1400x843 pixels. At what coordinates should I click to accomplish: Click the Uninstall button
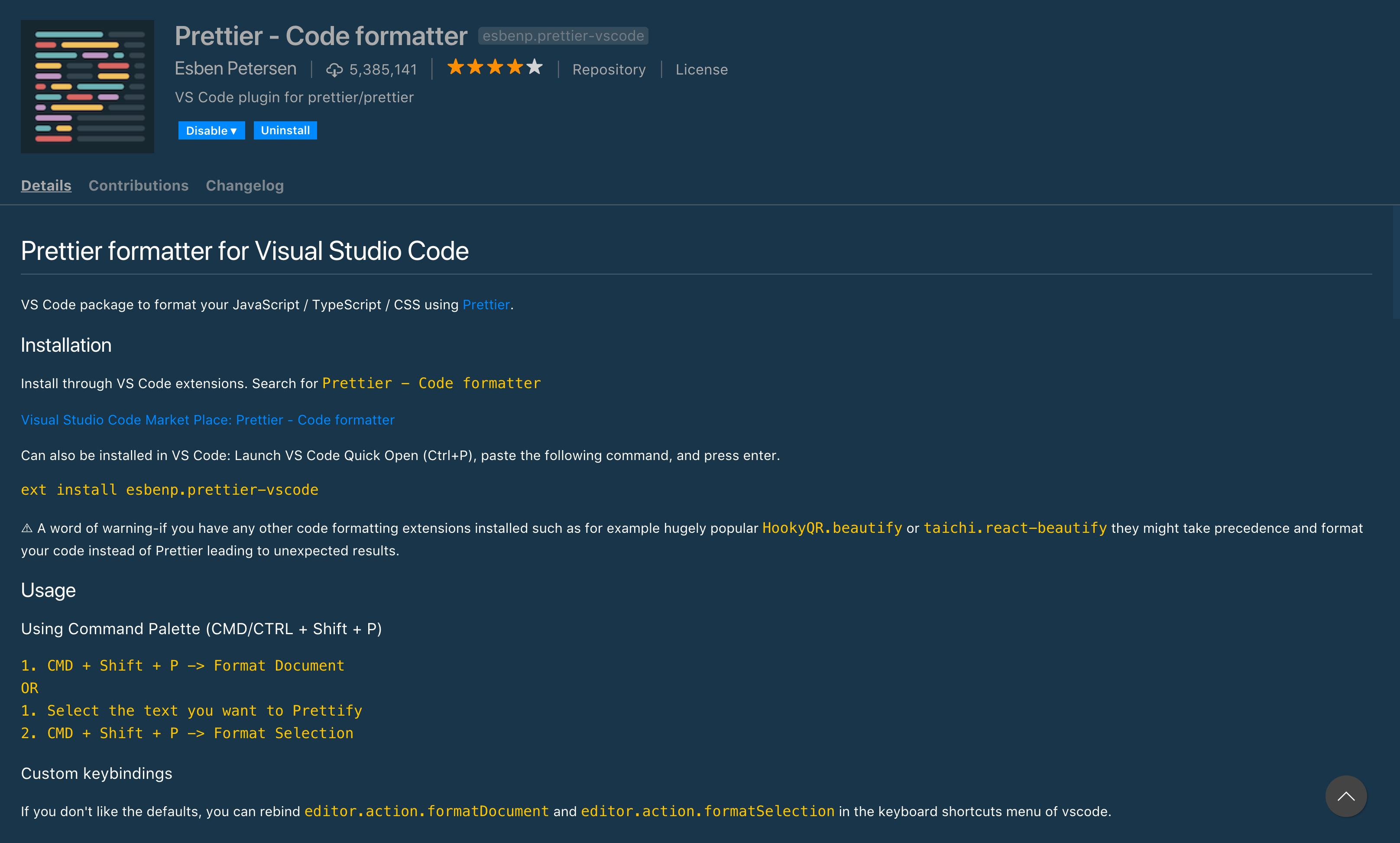pyautogui.click(x=285, y=131)
